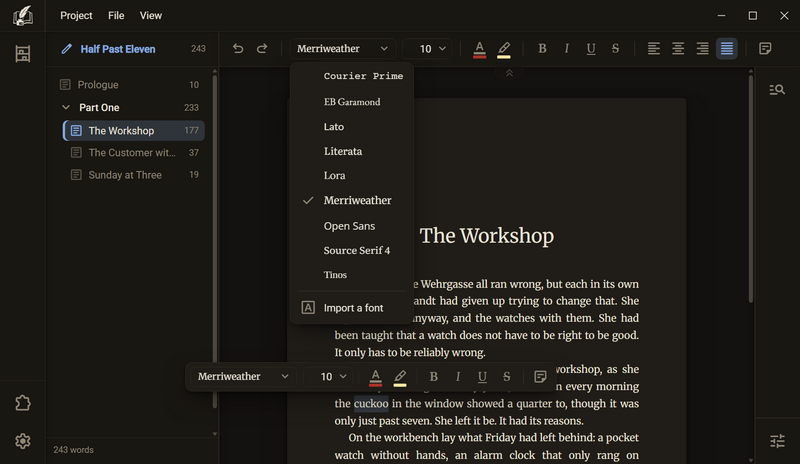Choose Lora font option
Viewport: 800px width, 464px height.
point(352,176)
